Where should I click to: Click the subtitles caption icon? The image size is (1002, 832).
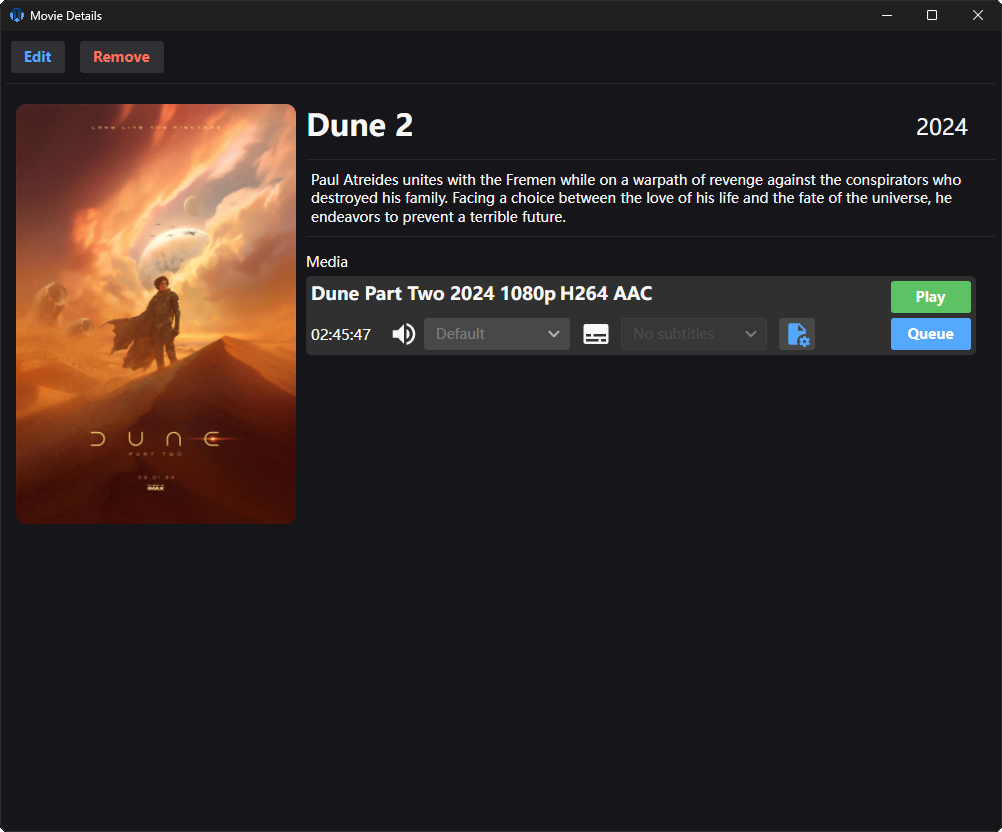(x=596, y=334)
